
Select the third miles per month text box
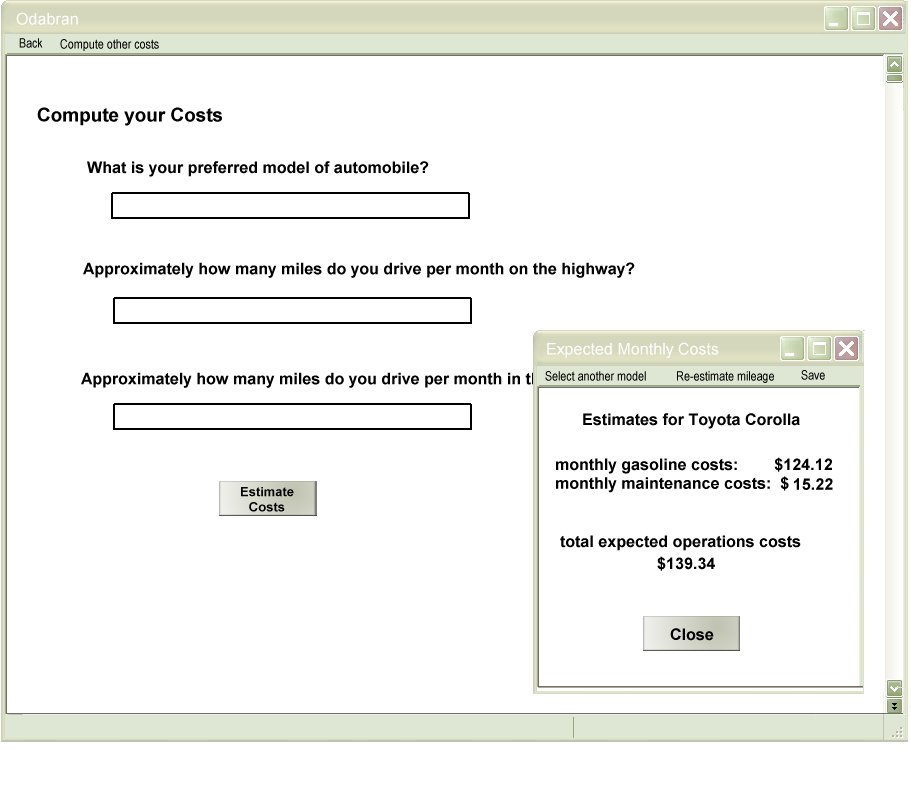click(x=292, y=417)
